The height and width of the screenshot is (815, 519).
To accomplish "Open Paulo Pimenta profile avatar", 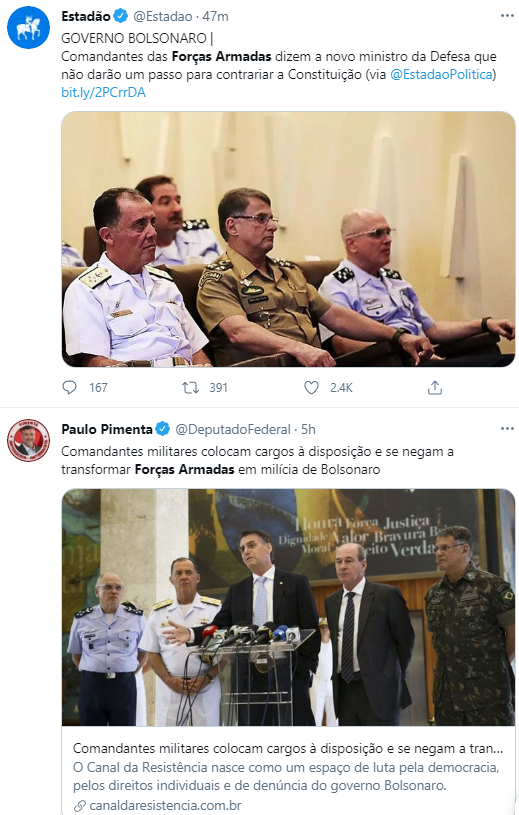I will [x=29, y=440].
